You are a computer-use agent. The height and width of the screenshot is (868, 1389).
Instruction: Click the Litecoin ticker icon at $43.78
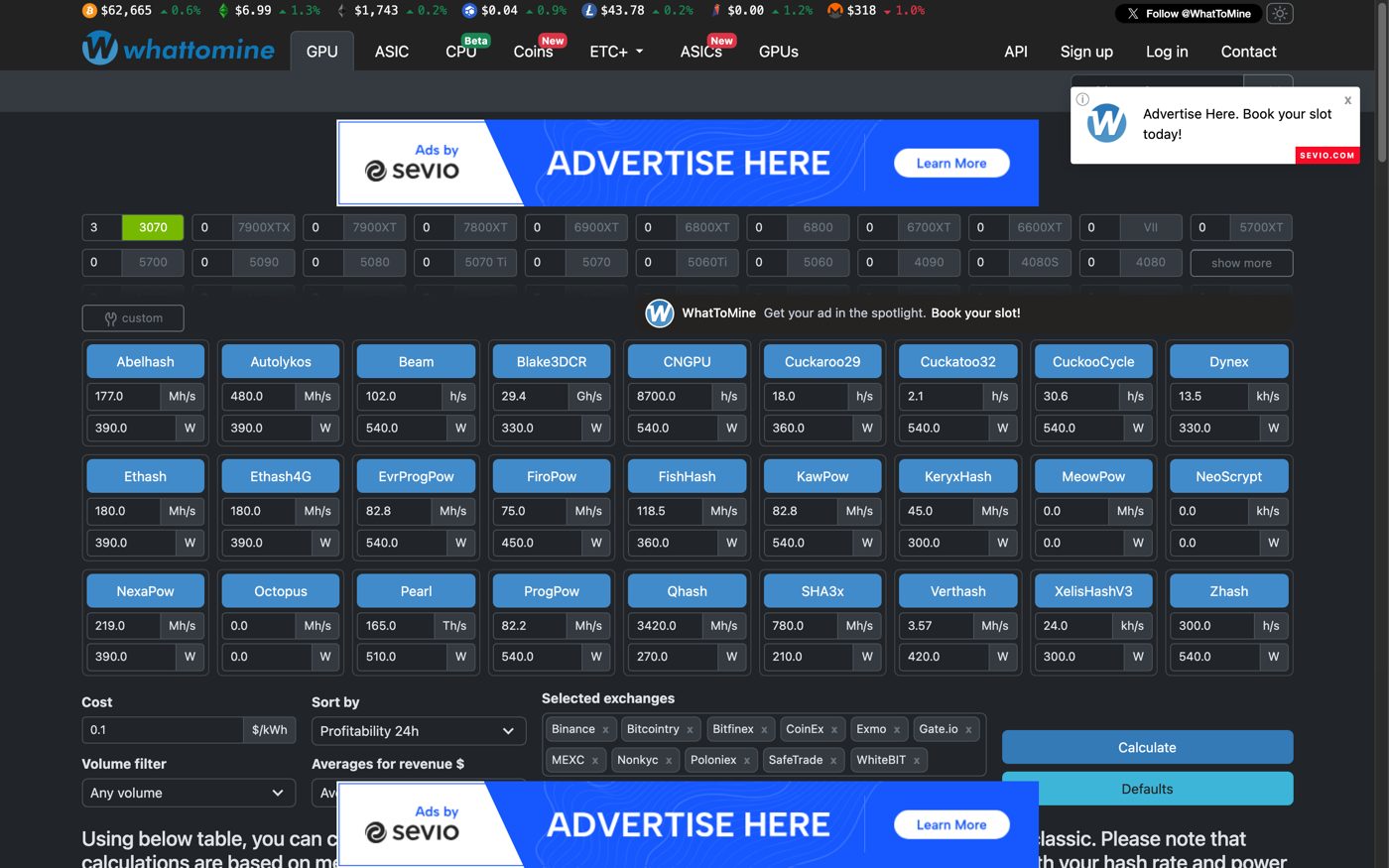[x=589, y=11]
